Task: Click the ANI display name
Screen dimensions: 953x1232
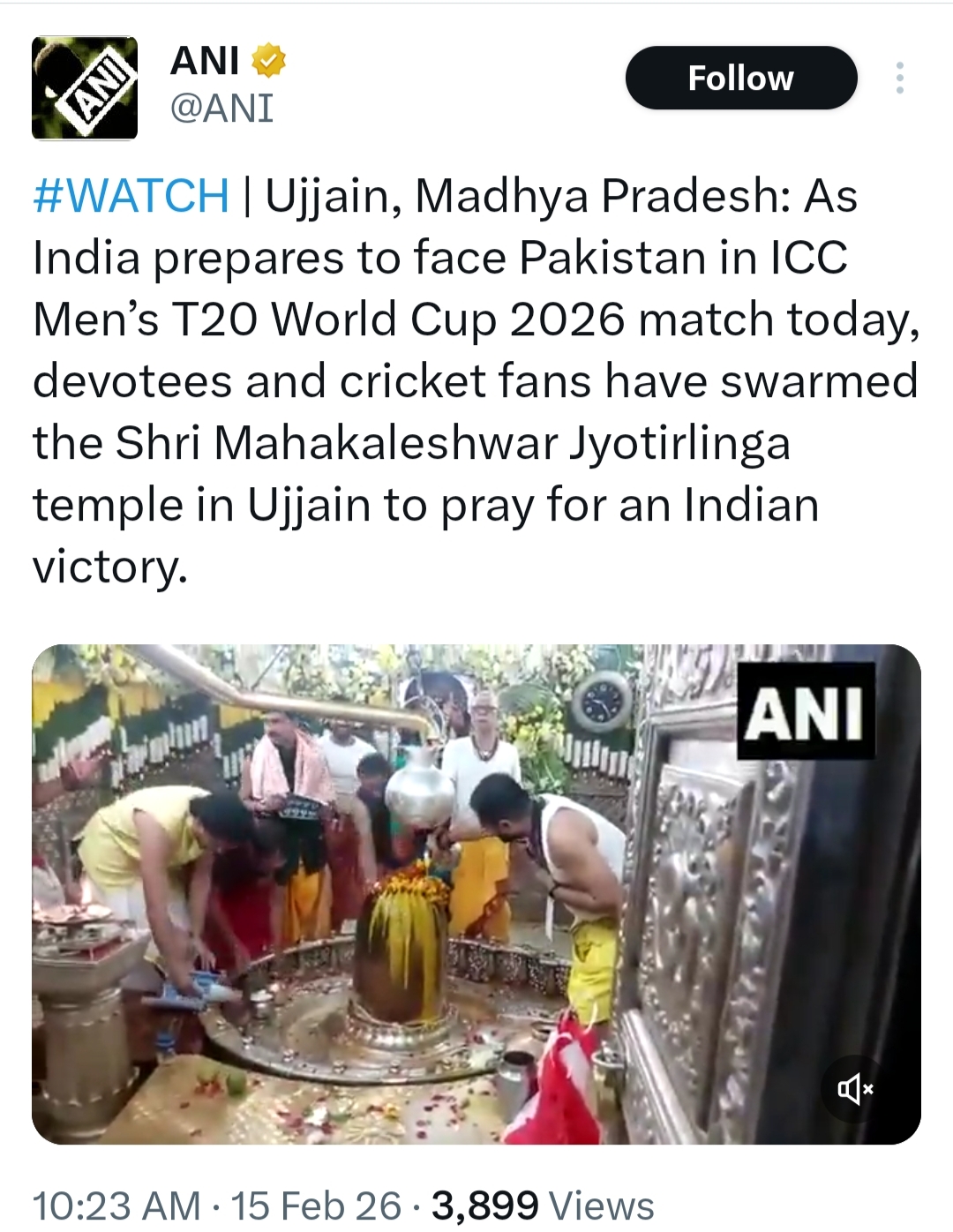Action: pos(205,61)
